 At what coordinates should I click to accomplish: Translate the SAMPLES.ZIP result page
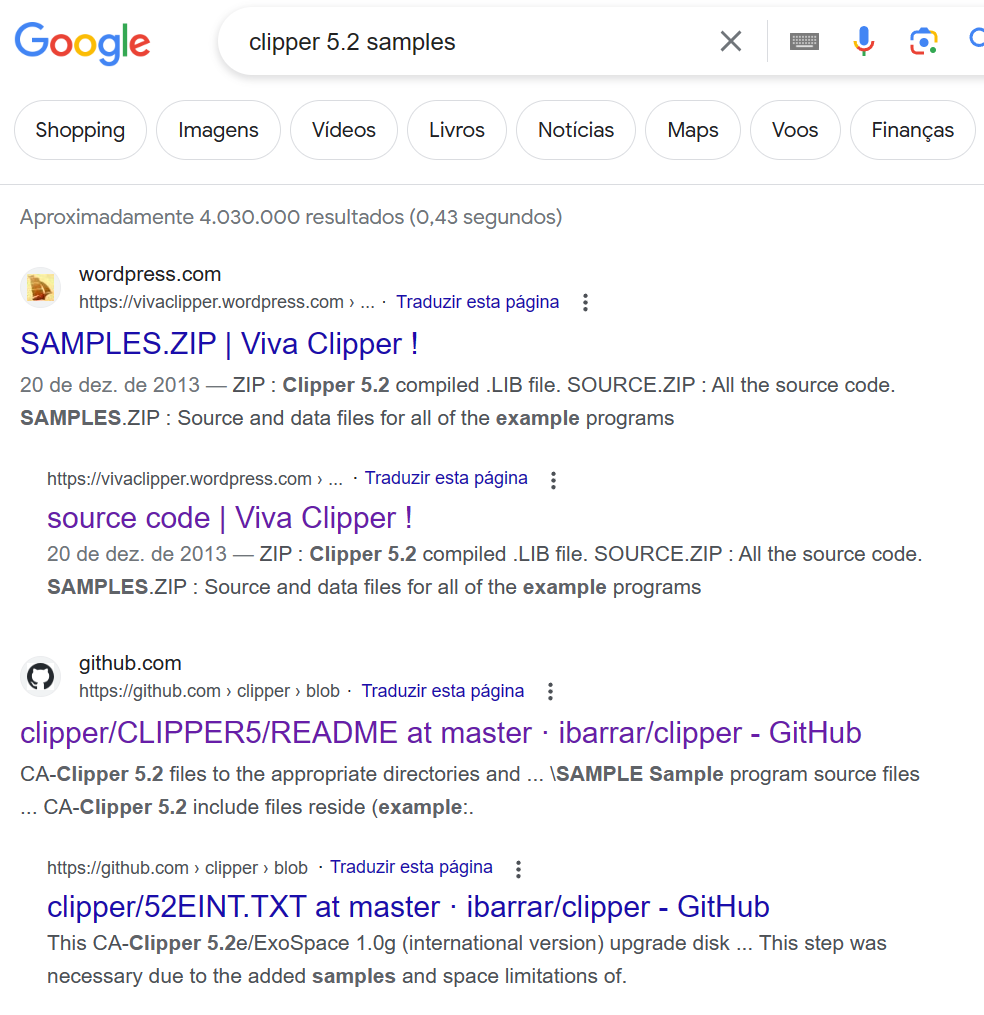click(x=477, y=302)
